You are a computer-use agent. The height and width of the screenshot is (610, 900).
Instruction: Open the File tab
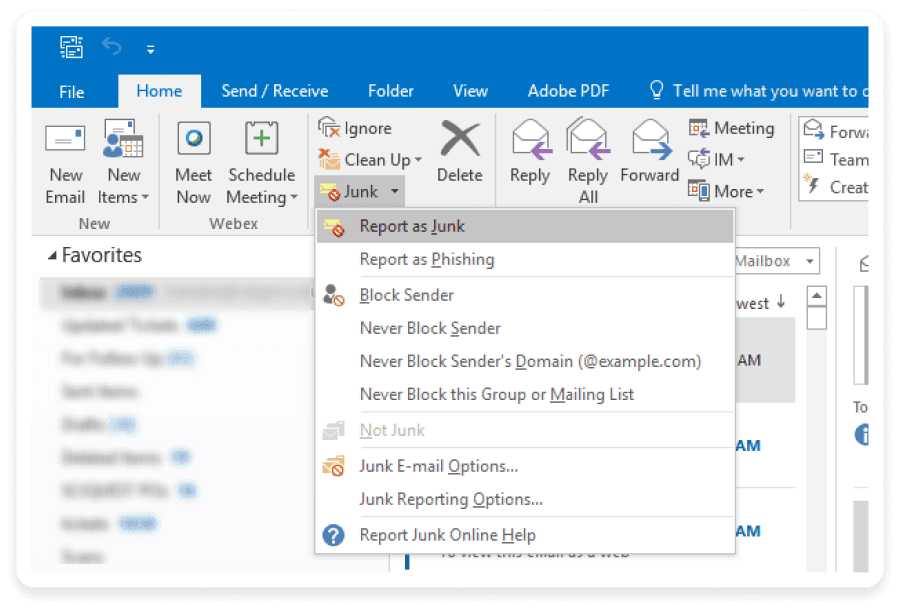pos(72,92)
